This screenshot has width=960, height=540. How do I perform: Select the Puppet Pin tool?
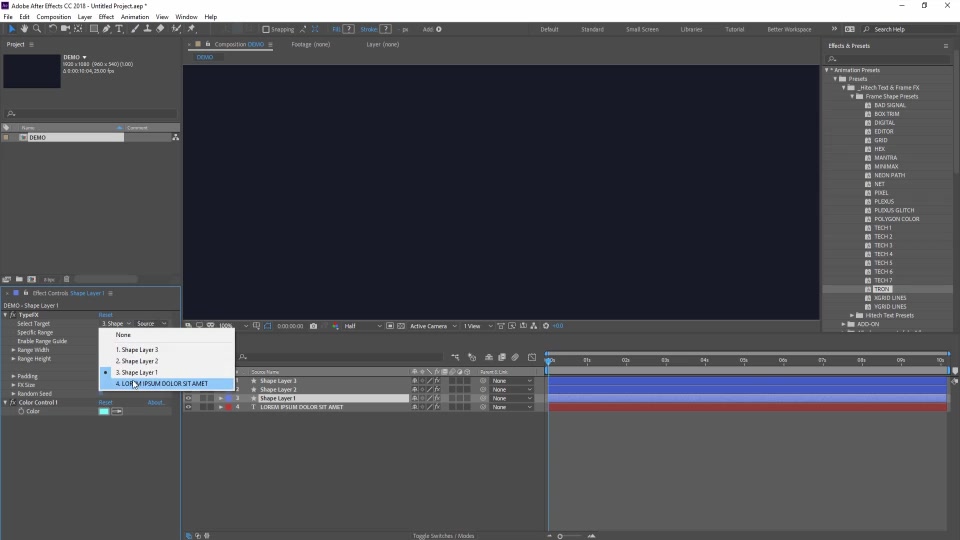coord(191,29)
